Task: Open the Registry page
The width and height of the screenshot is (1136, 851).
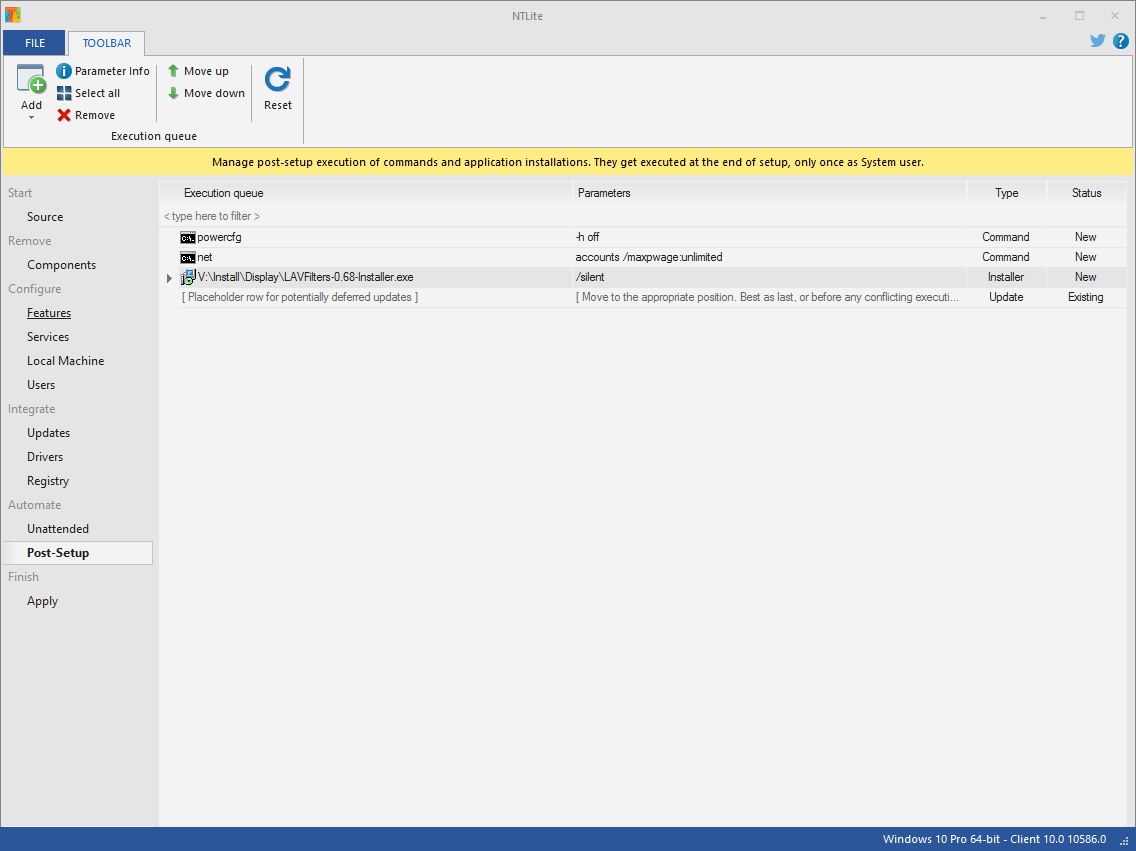Action: click(48, 481)
